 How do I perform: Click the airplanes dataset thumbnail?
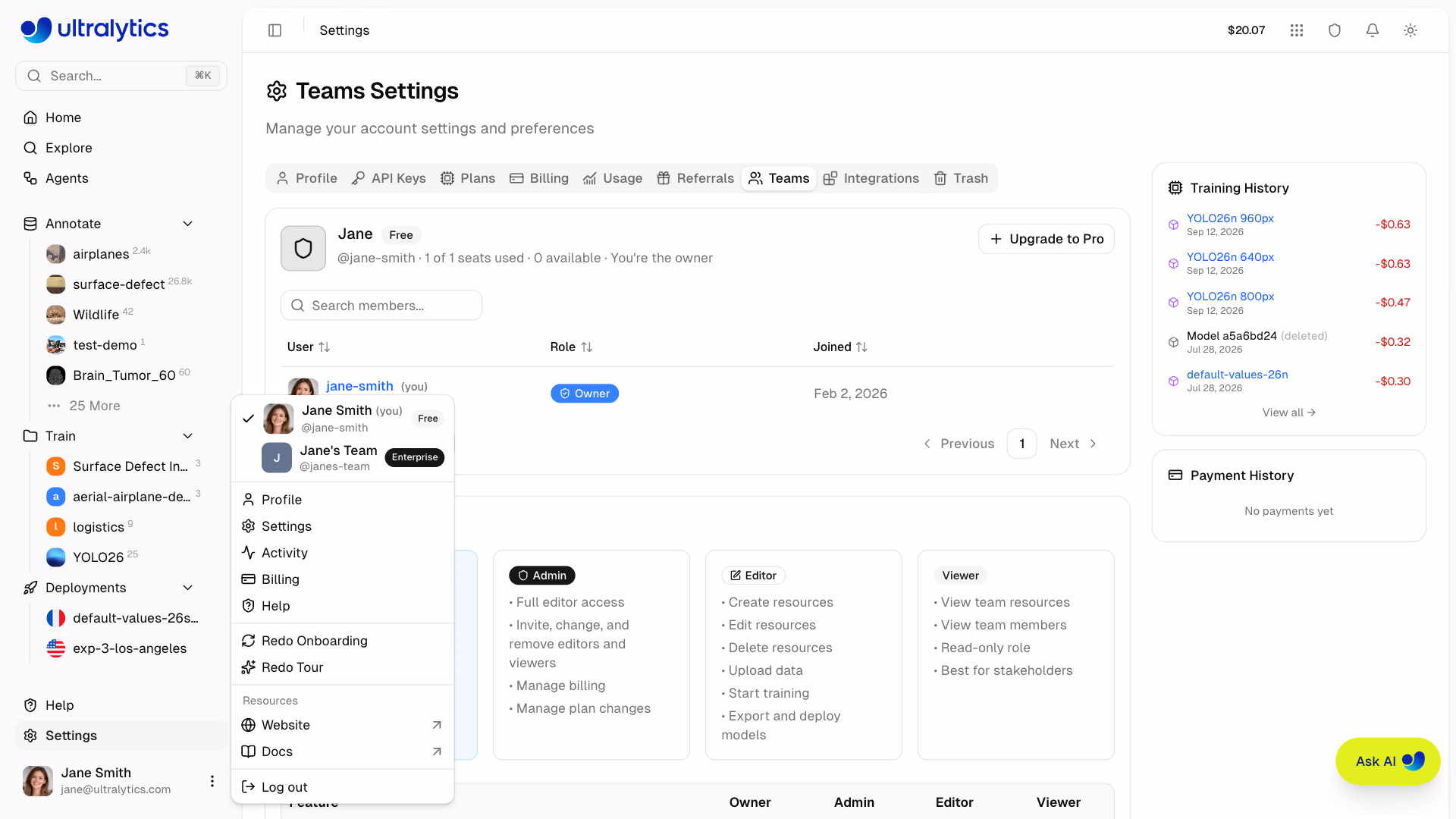tap(56, 254)
